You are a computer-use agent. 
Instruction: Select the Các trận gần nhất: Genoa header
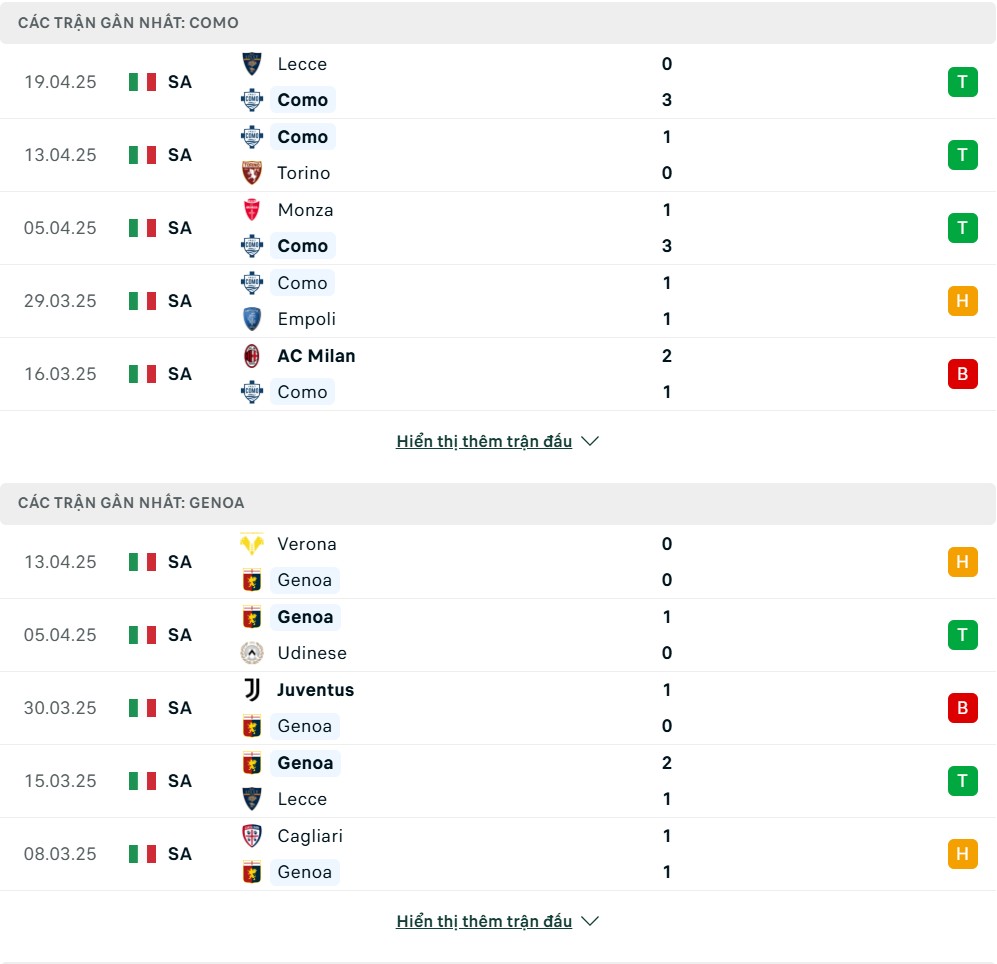[x=498, y=503]
